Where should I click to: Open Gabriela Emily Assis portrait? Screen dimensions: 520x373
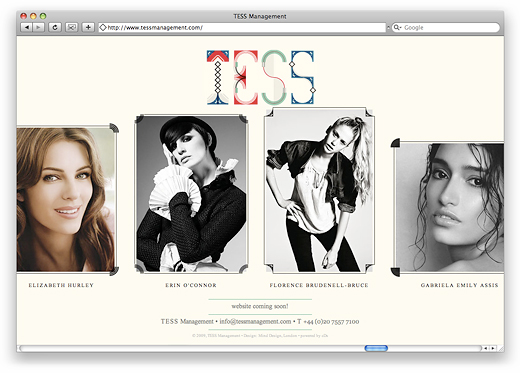[x=448, y=208]
